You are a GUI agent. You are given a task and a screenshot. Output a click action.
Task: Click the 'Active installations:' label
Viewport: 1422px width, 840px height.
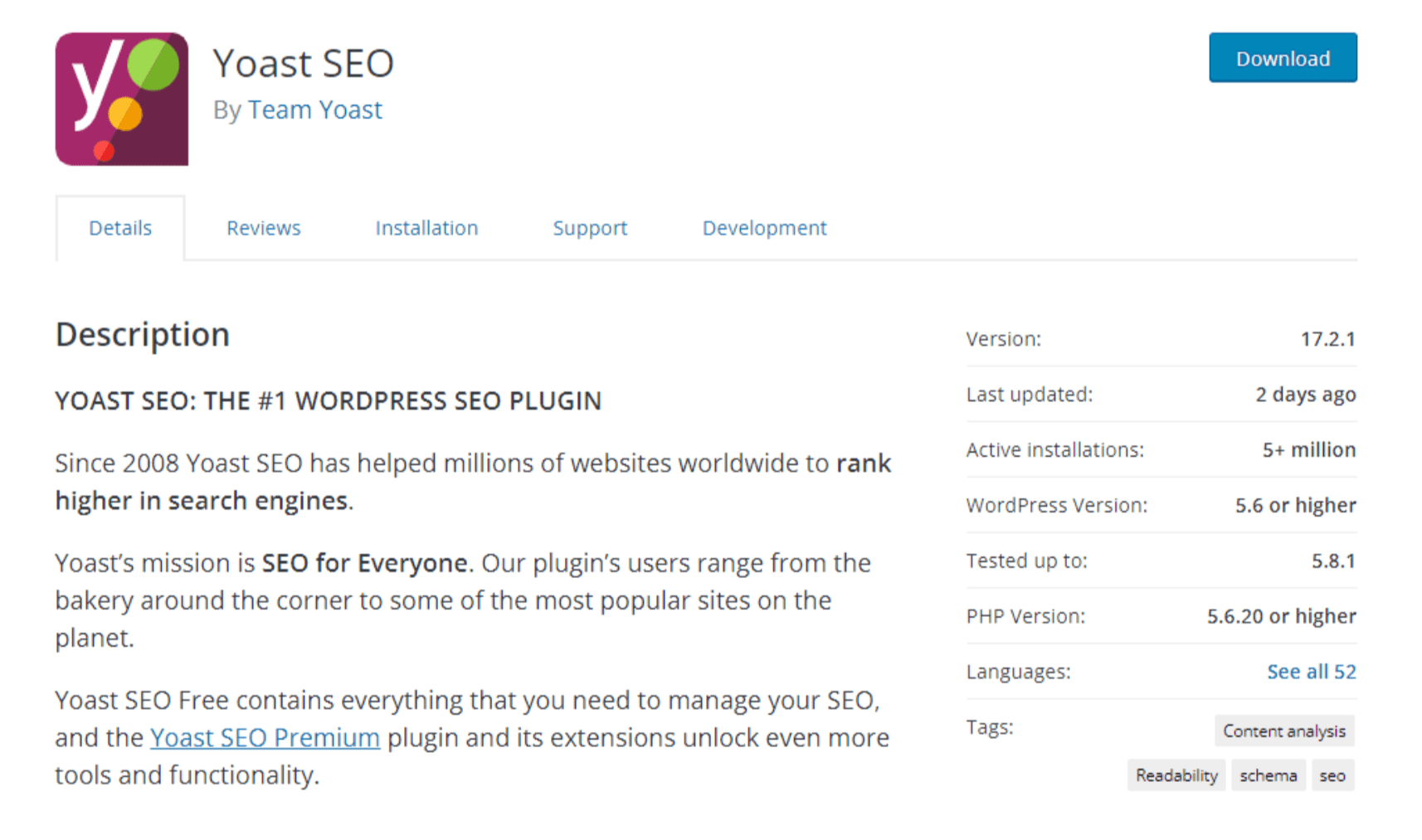tap(1054, 450)
